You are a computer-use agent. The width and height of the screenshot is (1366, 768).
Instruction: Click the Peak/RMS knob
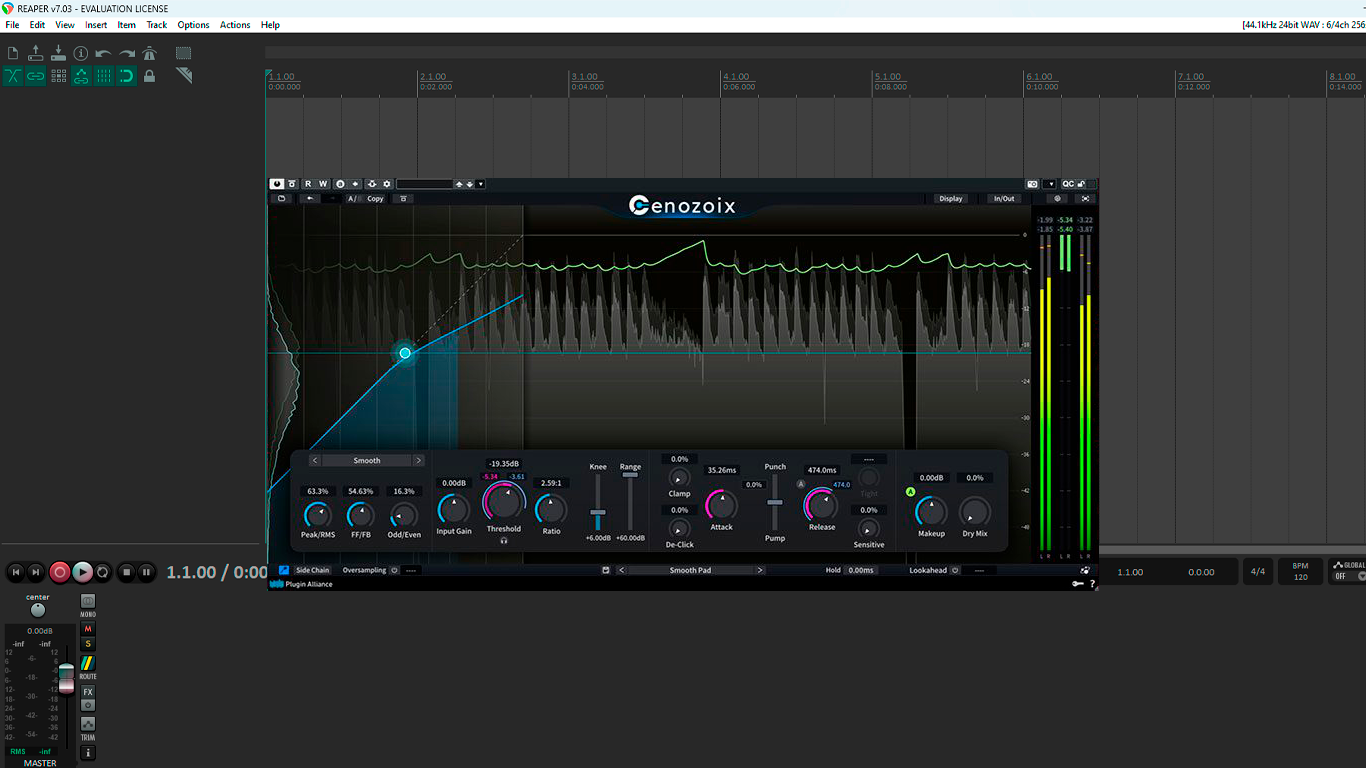tap(318, 515)
